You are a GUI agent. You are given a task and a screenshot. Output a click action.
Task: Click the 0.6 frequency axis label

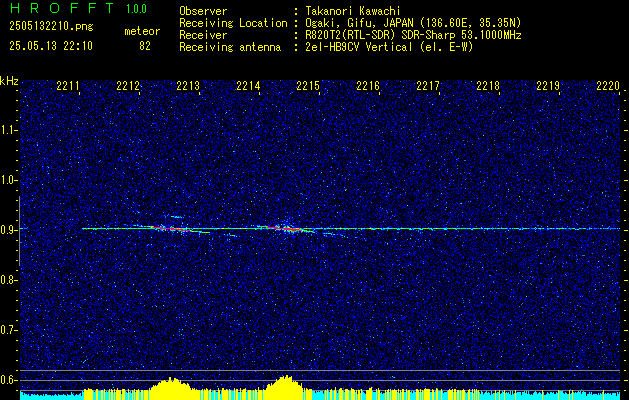[x=9, y=380]
